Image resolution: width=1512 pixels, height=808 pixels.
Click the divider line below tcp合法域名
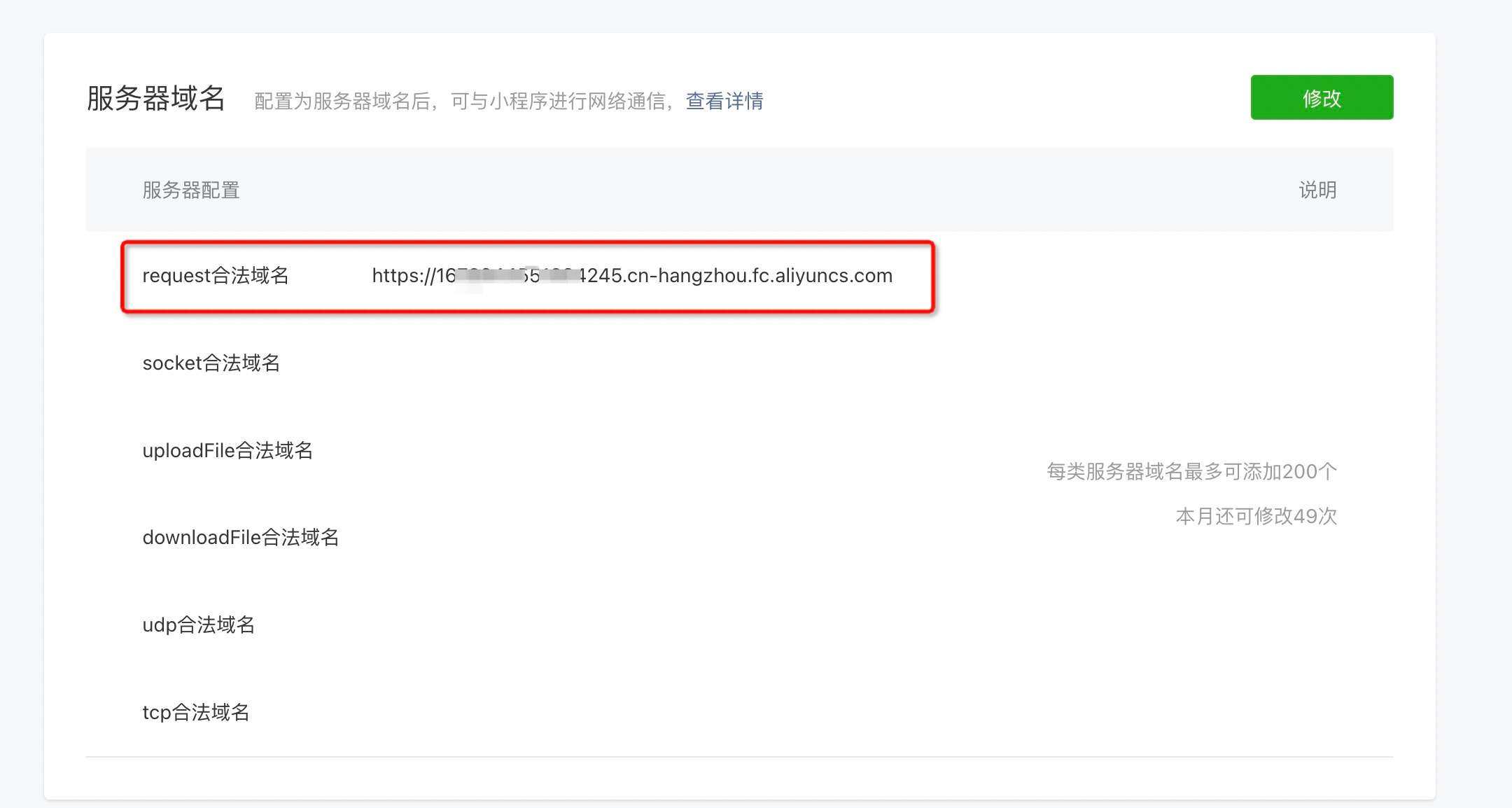(x=738, y=758)
